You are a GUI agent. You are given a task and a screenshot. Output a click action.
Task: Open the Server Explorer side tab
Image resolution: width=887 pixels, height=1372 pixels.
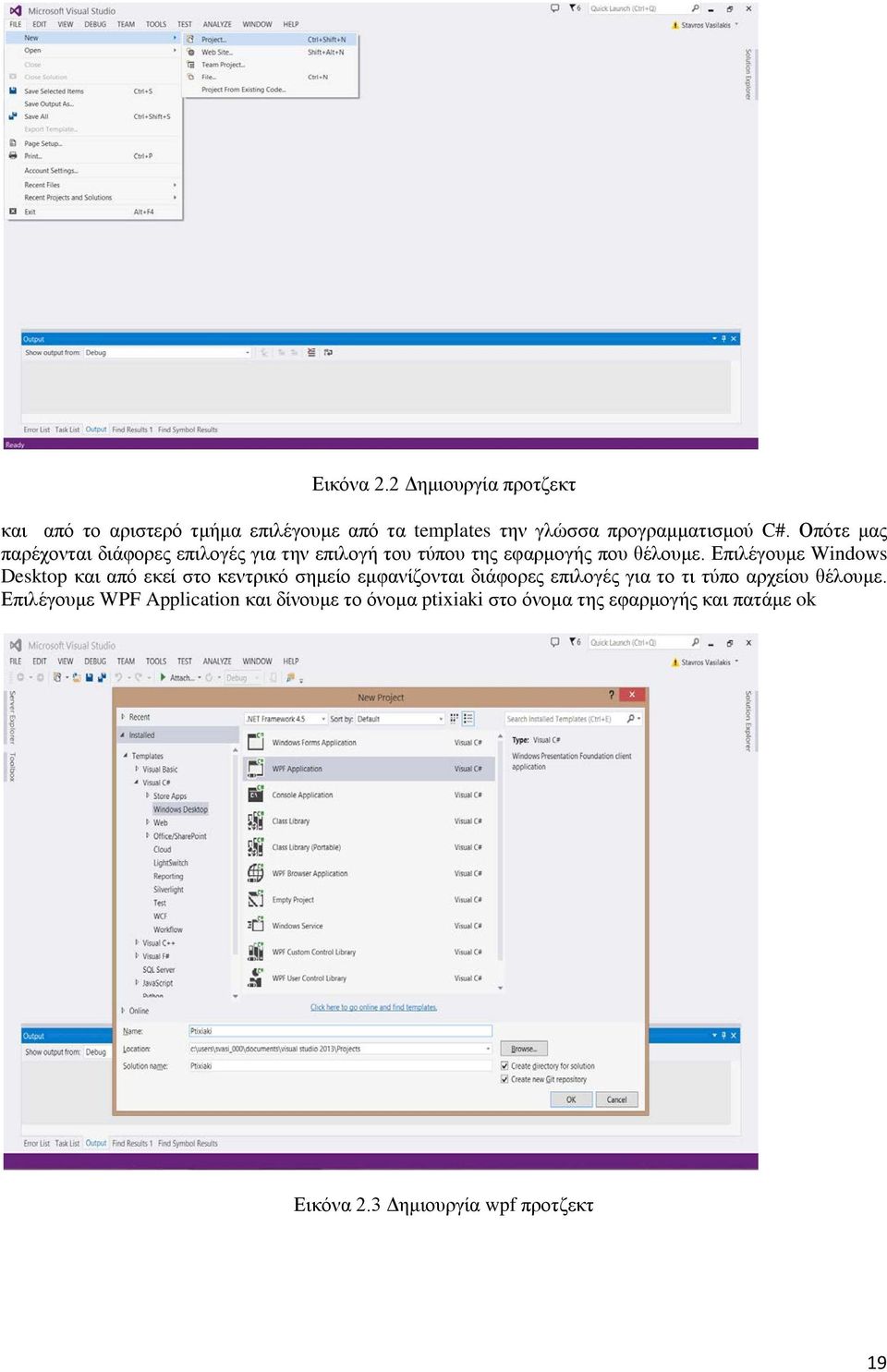[x=12, y=718]
